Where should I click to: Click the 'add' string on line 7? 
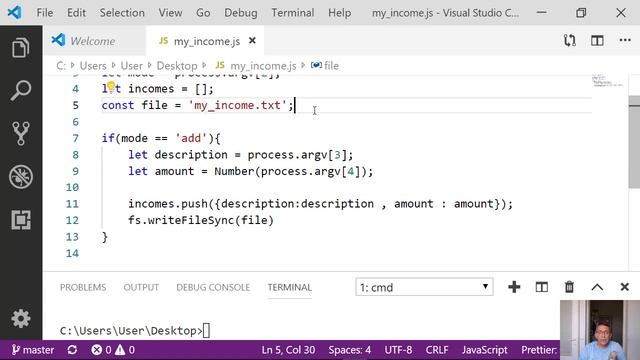tap(191, 138)
